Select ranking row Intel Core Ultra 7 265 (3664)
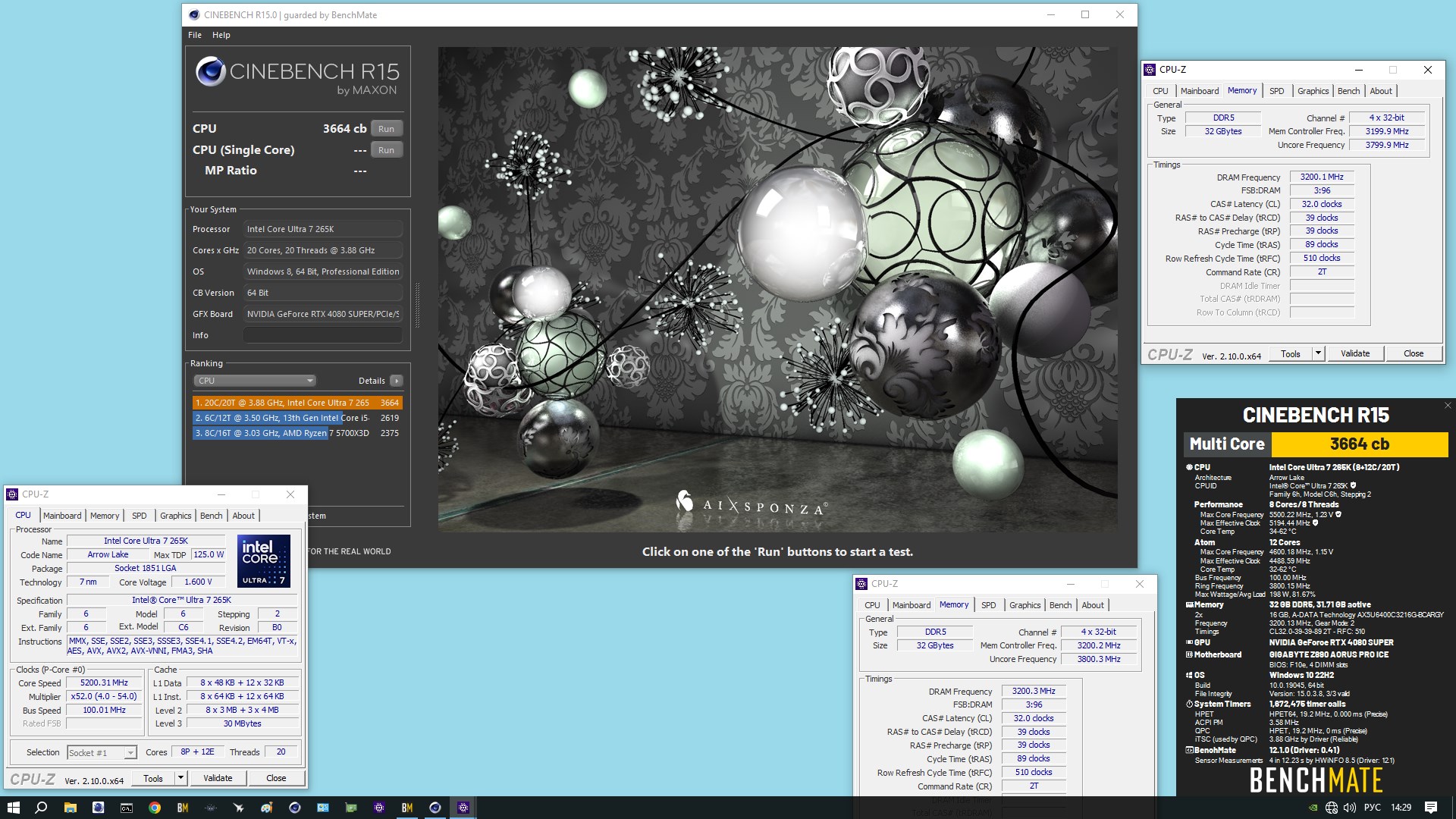The height and width of the screenshot is (819, 1456). [x=297, y=403]
